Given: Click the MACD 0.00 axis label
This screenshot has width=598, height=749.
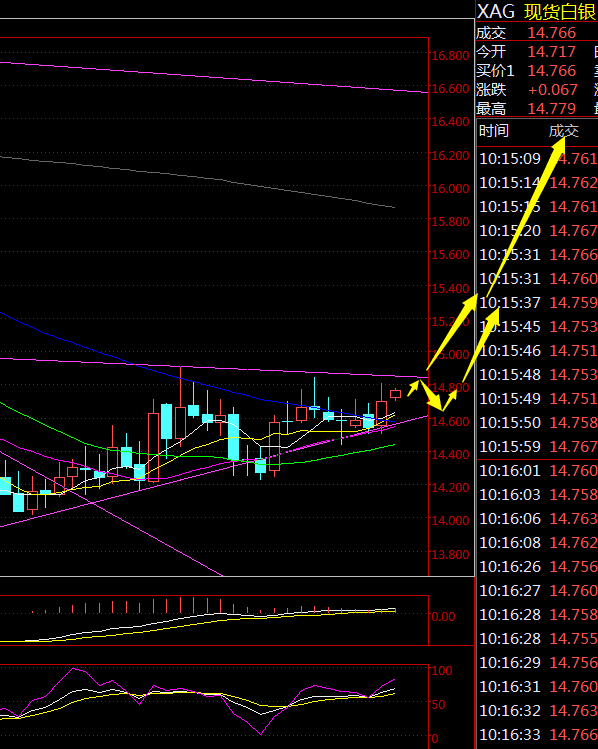Looking at the screenshot, I should coord(443,617).
